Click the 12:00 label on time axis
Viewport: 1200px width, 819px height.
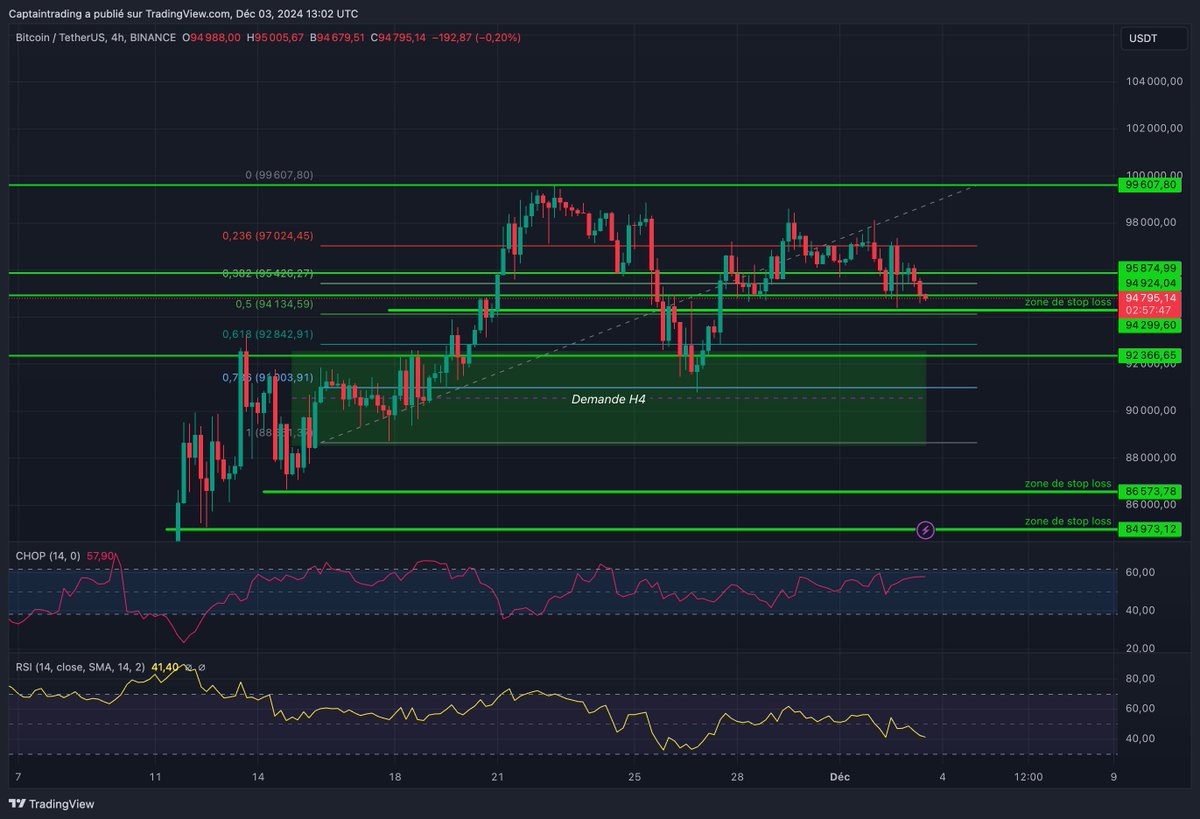tap(1028, 776)
